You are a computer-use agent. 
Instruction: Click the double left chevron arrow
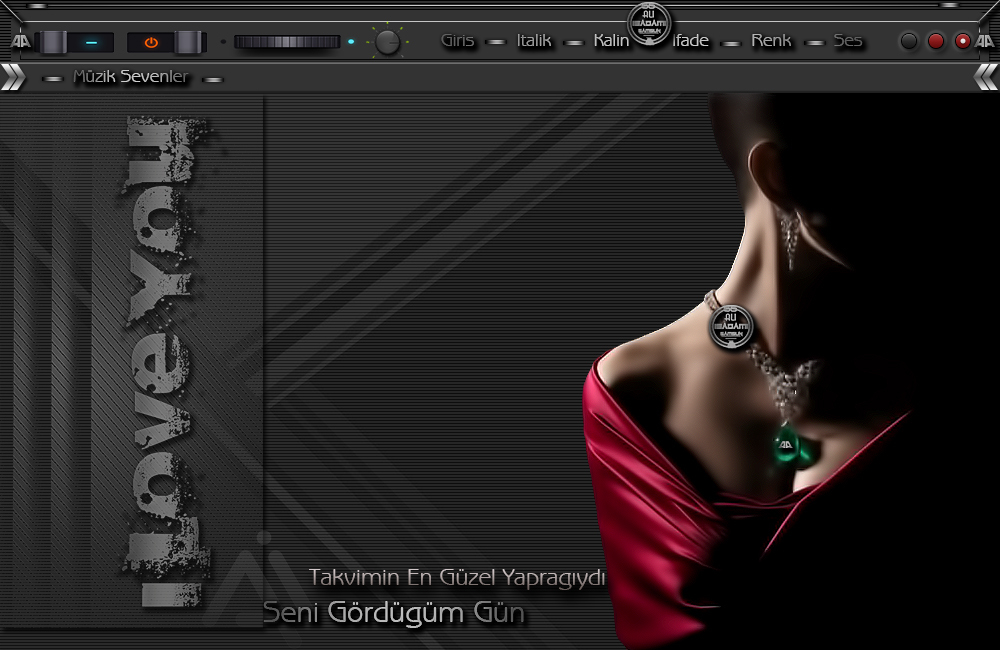pyautogui.click(x=987, y=77)
